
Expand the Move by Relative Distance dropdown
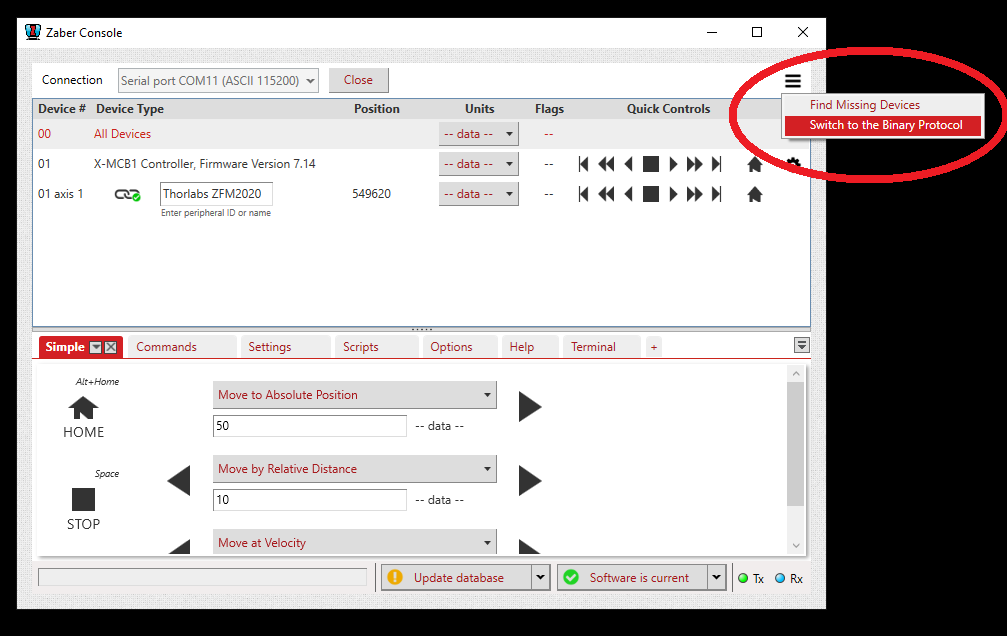[488, 468]
